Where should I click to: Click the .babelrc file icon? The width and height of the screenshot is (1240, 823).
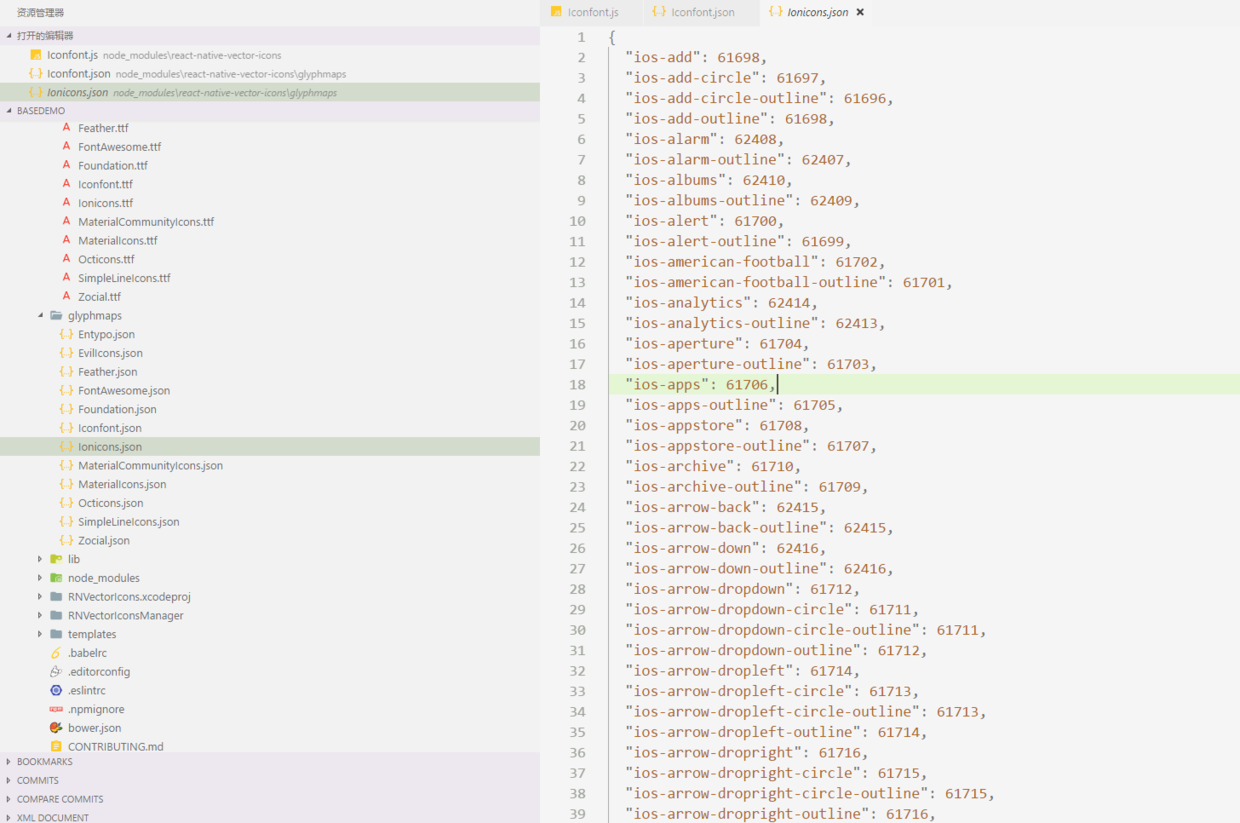click(x=56, y=653)
